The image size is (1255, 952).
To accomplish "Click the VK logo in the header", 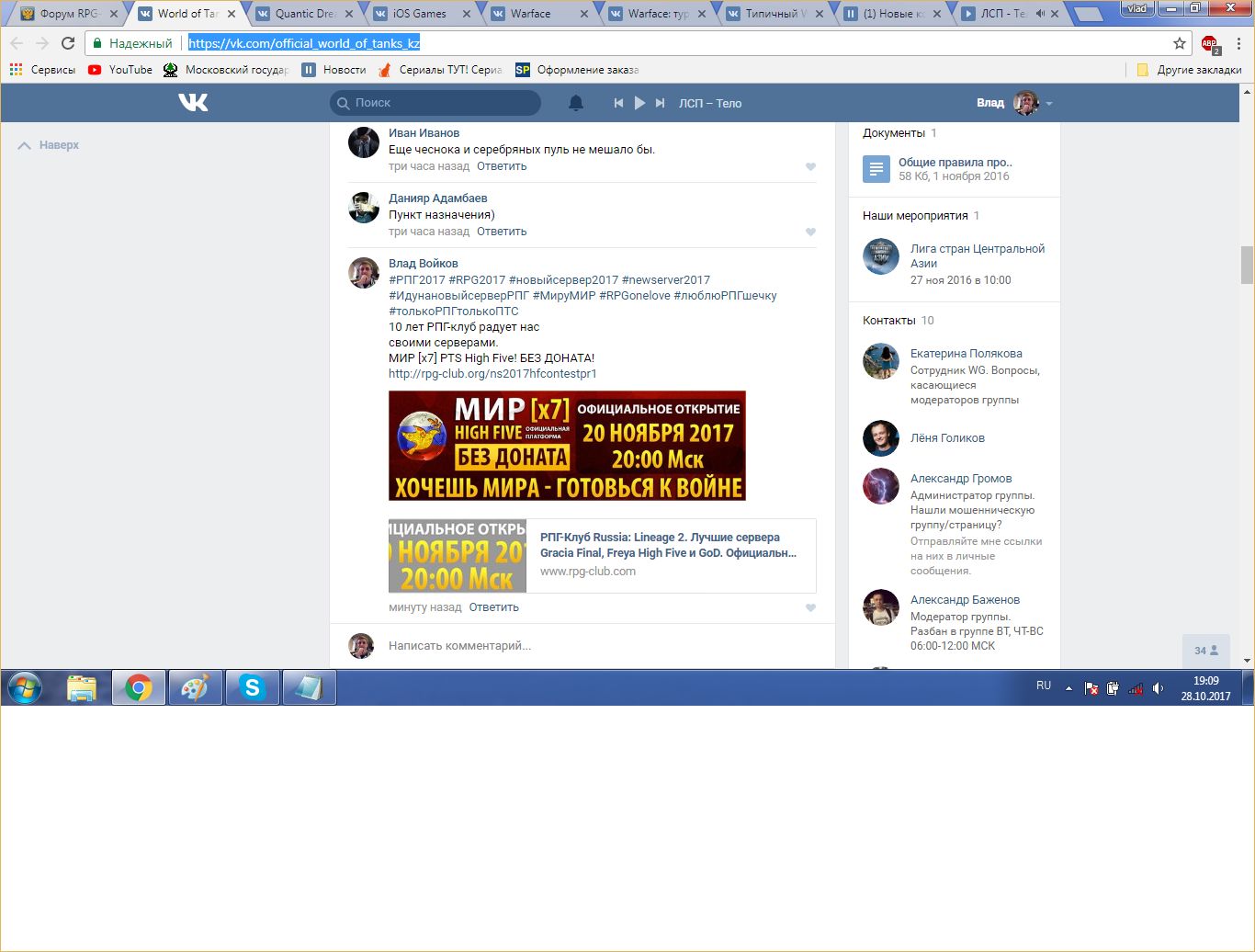I will pyautogui.click(x=193, y=102).
